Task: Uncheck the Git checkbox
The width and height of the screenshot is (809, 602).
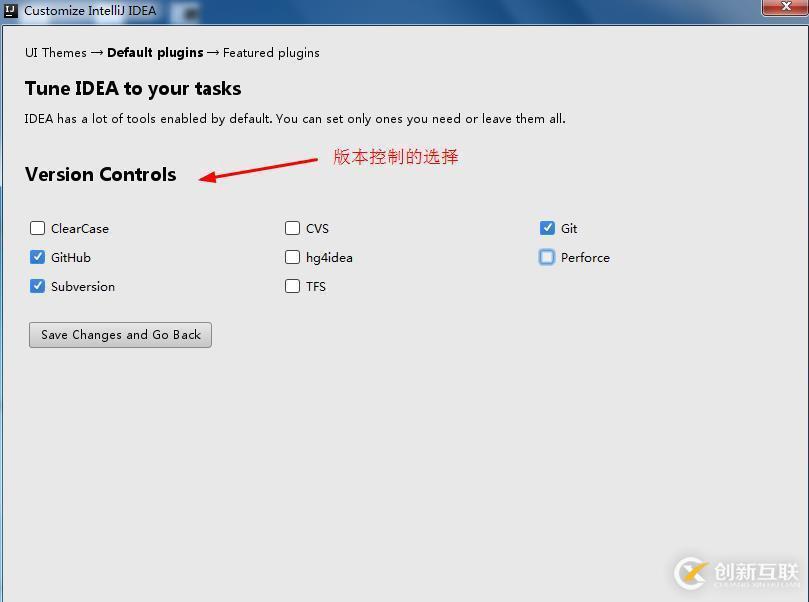Action: tap(547, 228)
